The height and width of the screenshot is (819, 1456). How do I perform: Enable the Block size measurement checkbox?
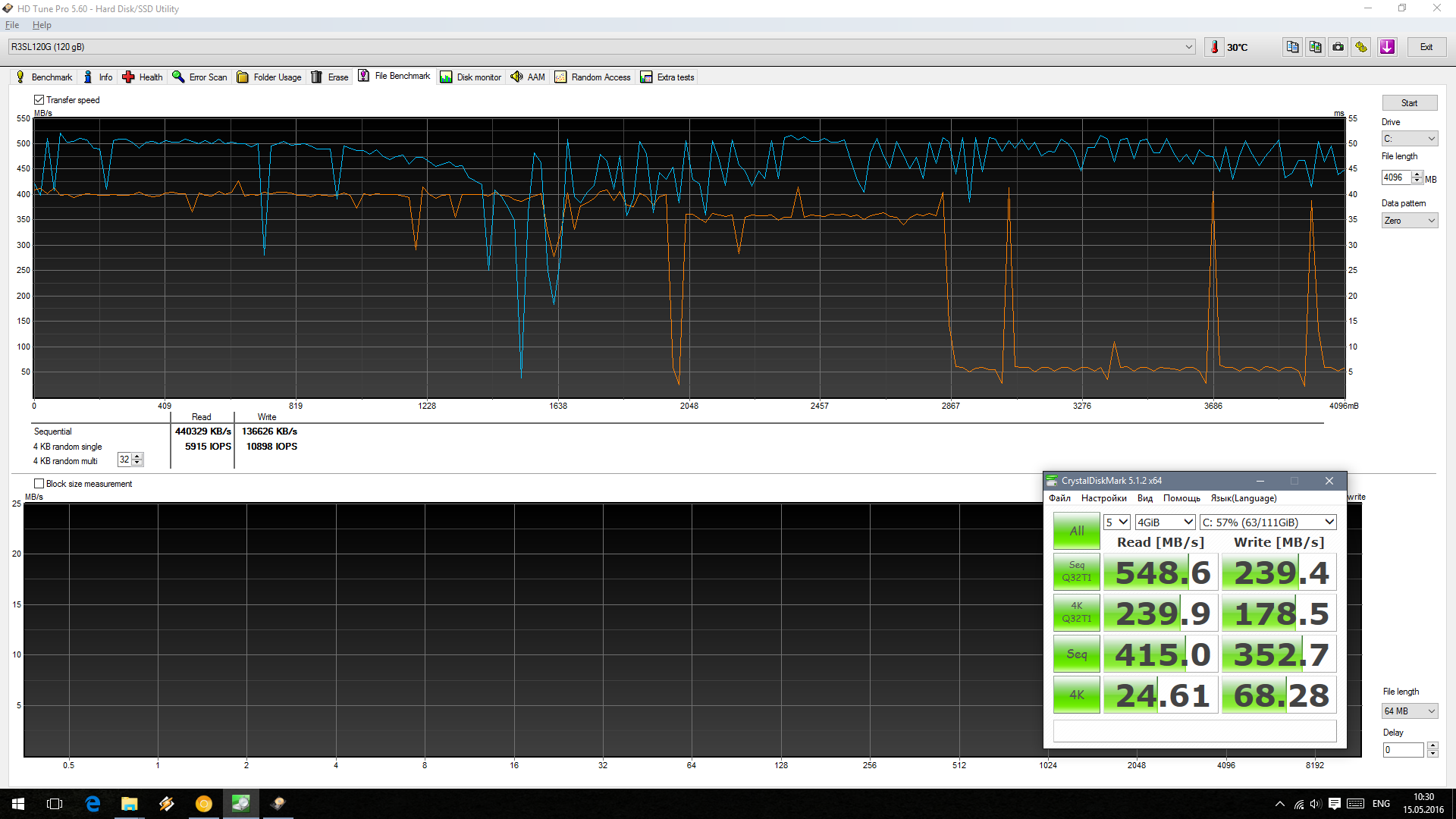pyautogui.click(x=39, y=483)
